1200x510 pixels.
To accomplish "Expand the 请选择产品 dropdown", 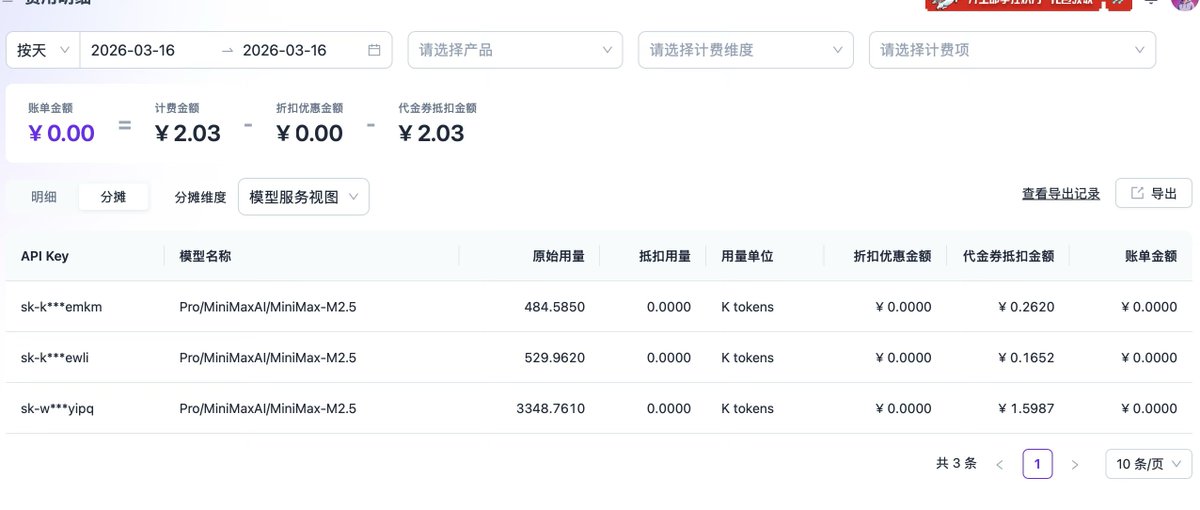I will click(x=515, y=50).
